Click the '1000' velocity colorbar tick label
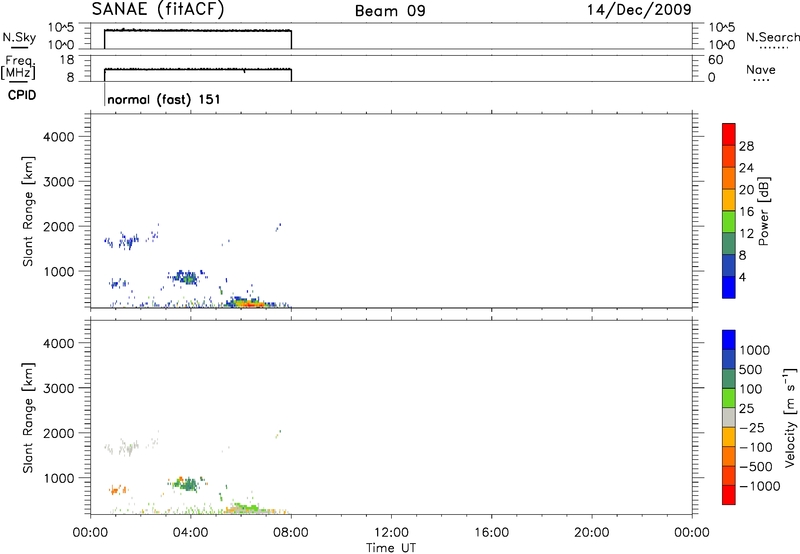This screenshot has width=800, height=554. coord(754,350)
